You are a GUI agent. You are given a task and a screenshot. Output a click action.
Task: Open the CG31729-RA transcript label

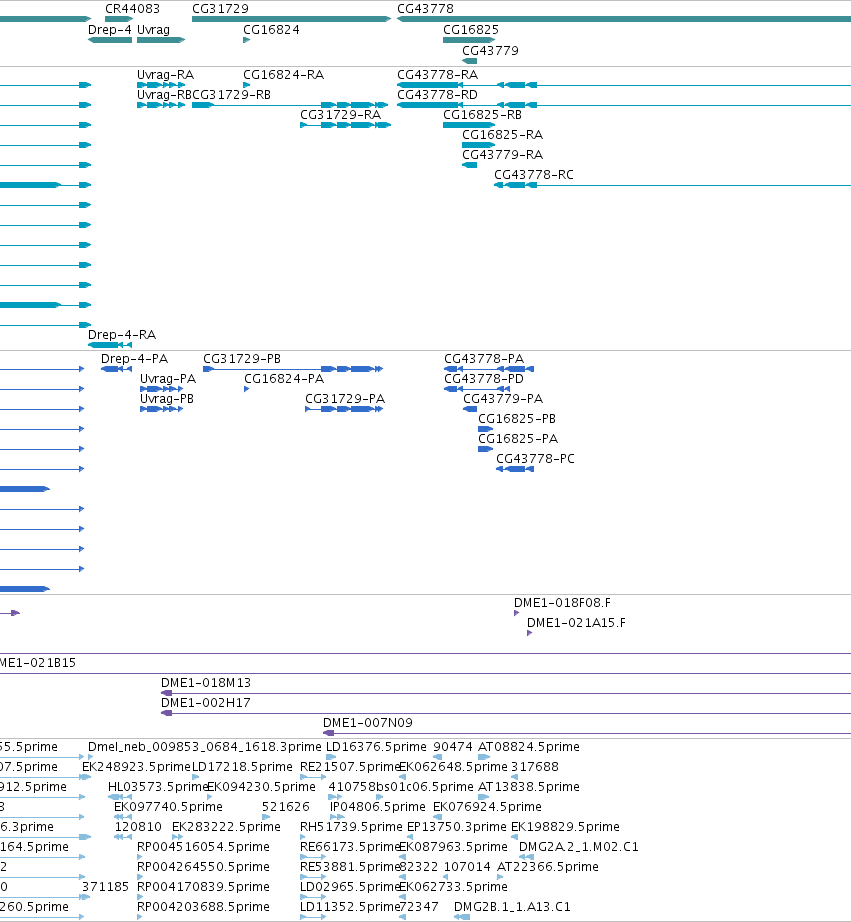341,115
